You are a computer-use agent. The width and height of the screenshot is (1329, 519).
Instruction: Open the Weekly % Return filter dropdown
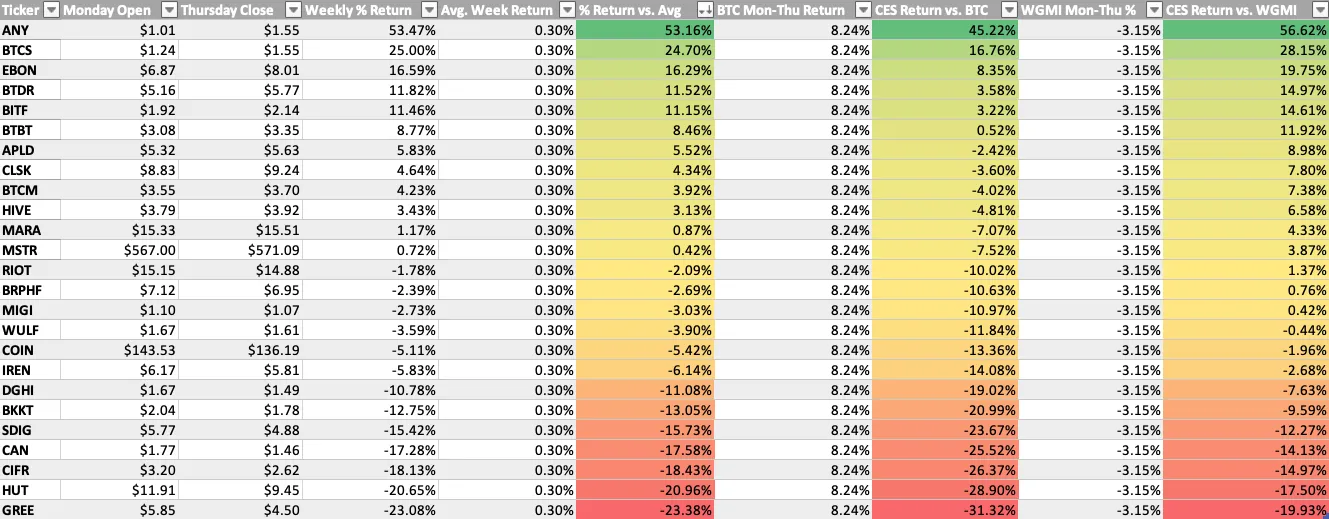pyautogui.click(x=428, y=10)
